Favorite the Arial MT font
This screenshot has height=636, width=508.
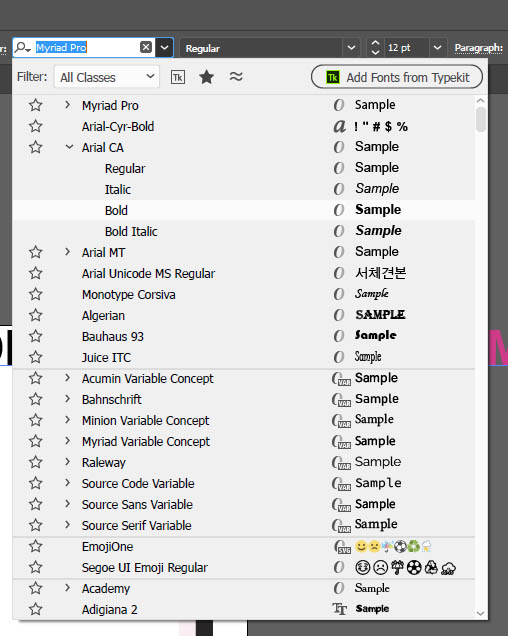[36, 252]
